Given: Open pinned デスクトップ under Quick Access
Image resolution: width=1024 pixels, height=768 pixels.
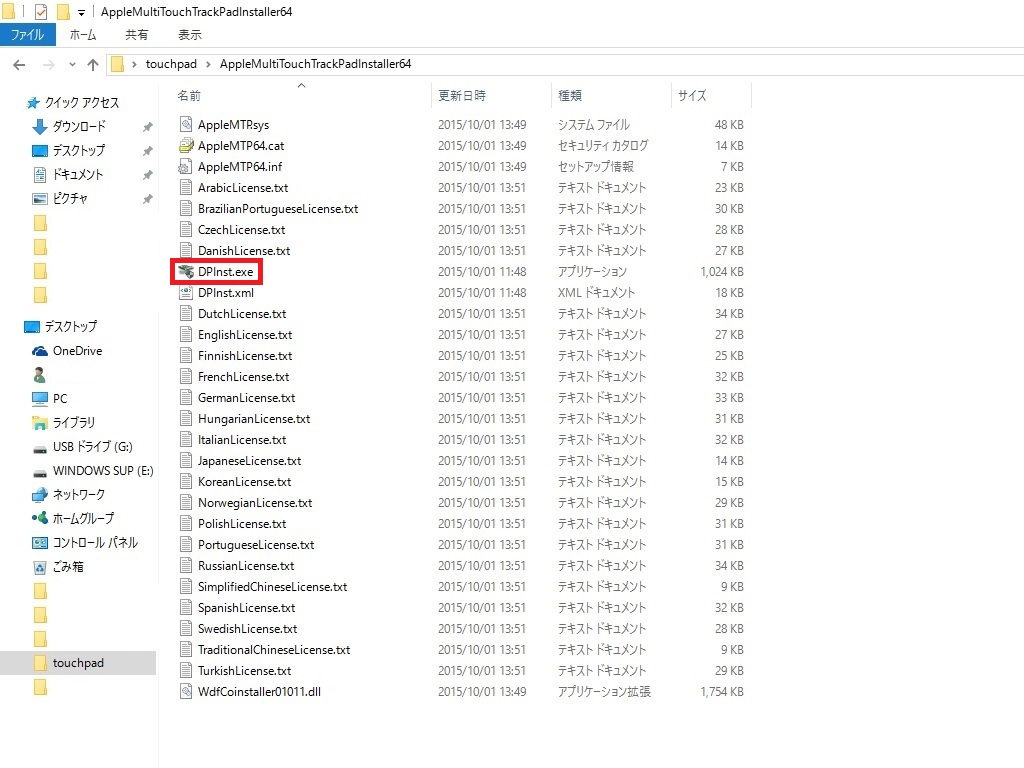Looking at the screenshot, I should 78,150.
